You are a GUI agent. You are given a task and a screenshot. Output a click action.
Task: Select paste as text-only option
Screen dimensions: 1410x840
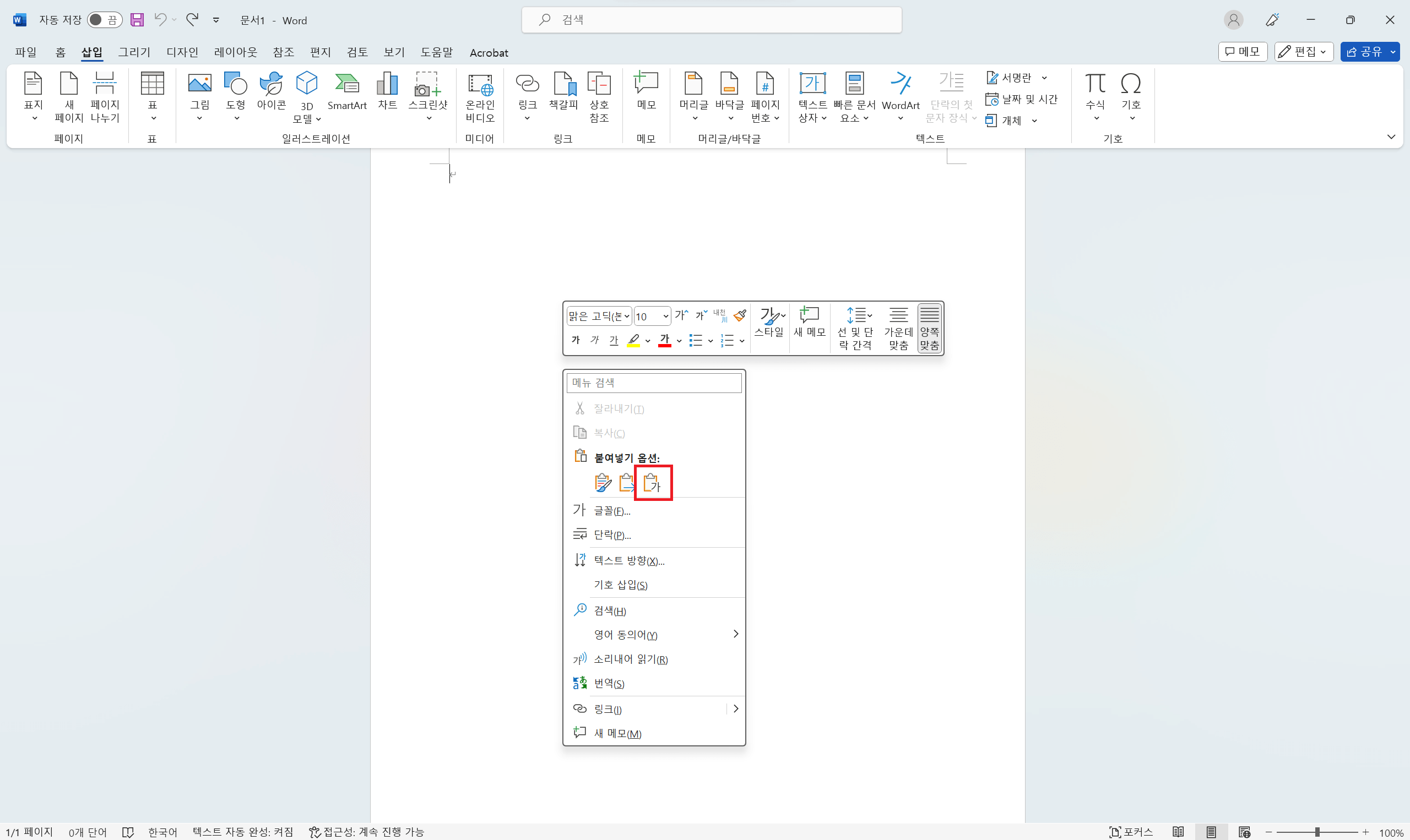[652, 483]
